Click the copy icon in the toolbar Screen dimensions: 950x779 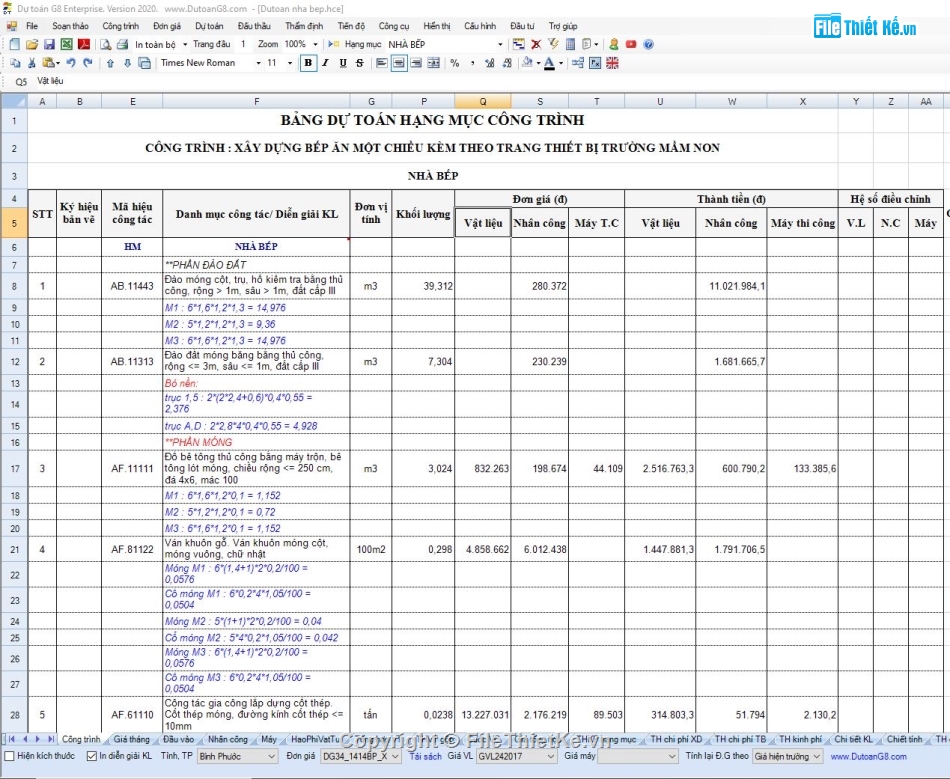(15, 63)
